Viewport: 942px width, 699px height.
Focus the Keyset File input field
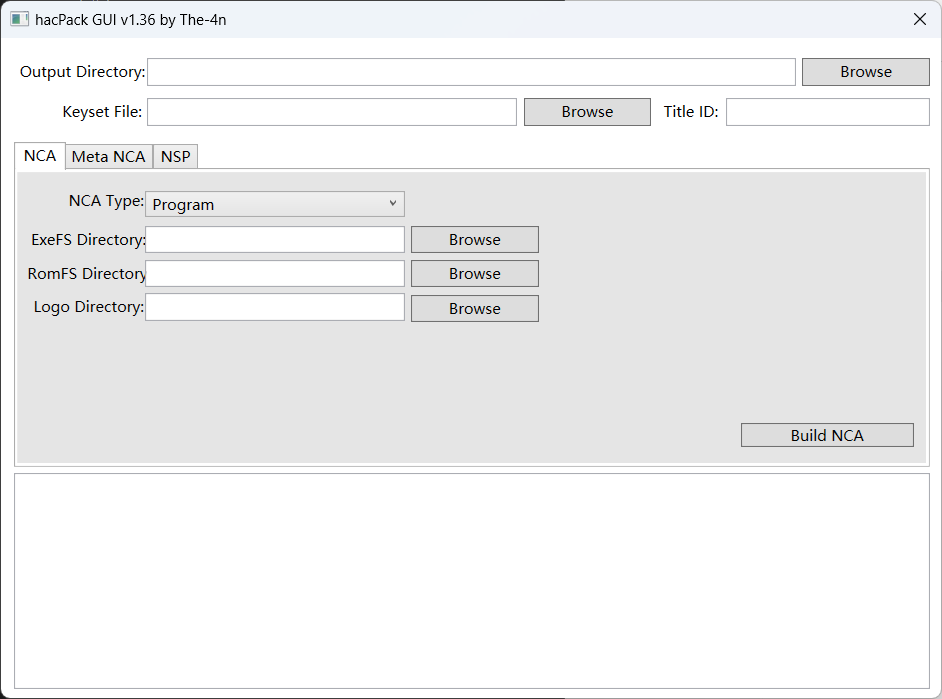pos(331,112)
